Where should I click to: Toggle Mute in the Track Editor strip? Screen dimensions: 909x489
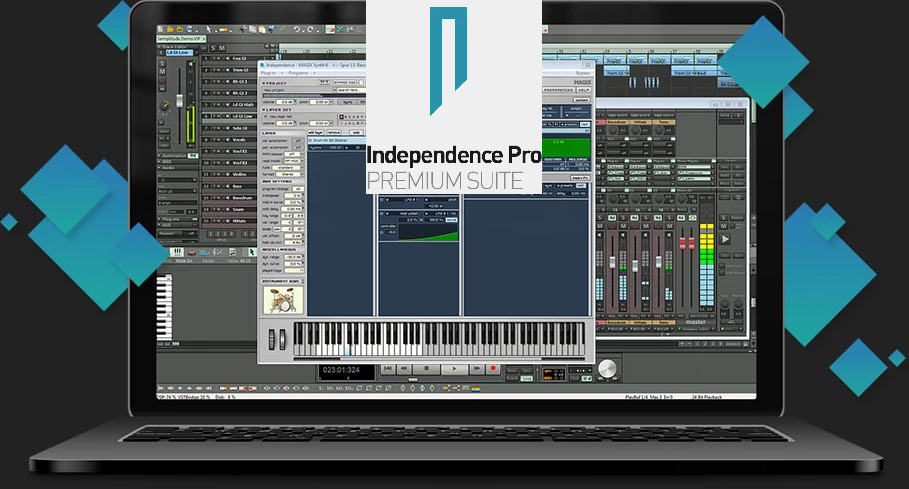[162, 71]
